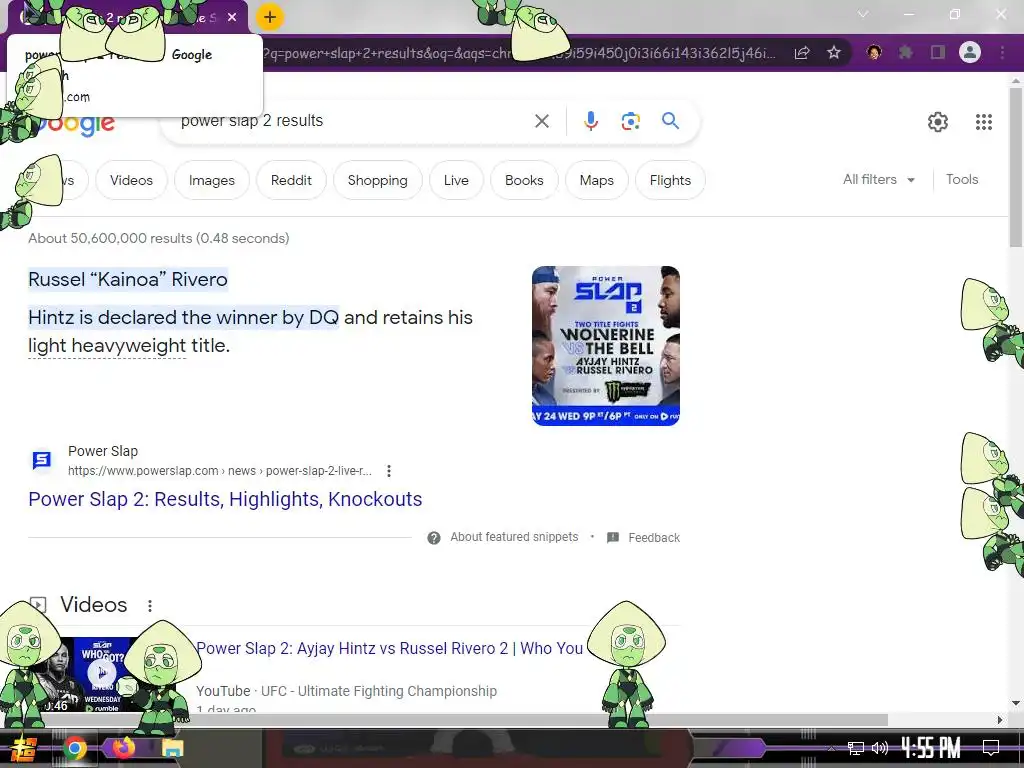Open Videos section three-dot menu
Viewport: 1024px width, 768px height.
point(150,605)
